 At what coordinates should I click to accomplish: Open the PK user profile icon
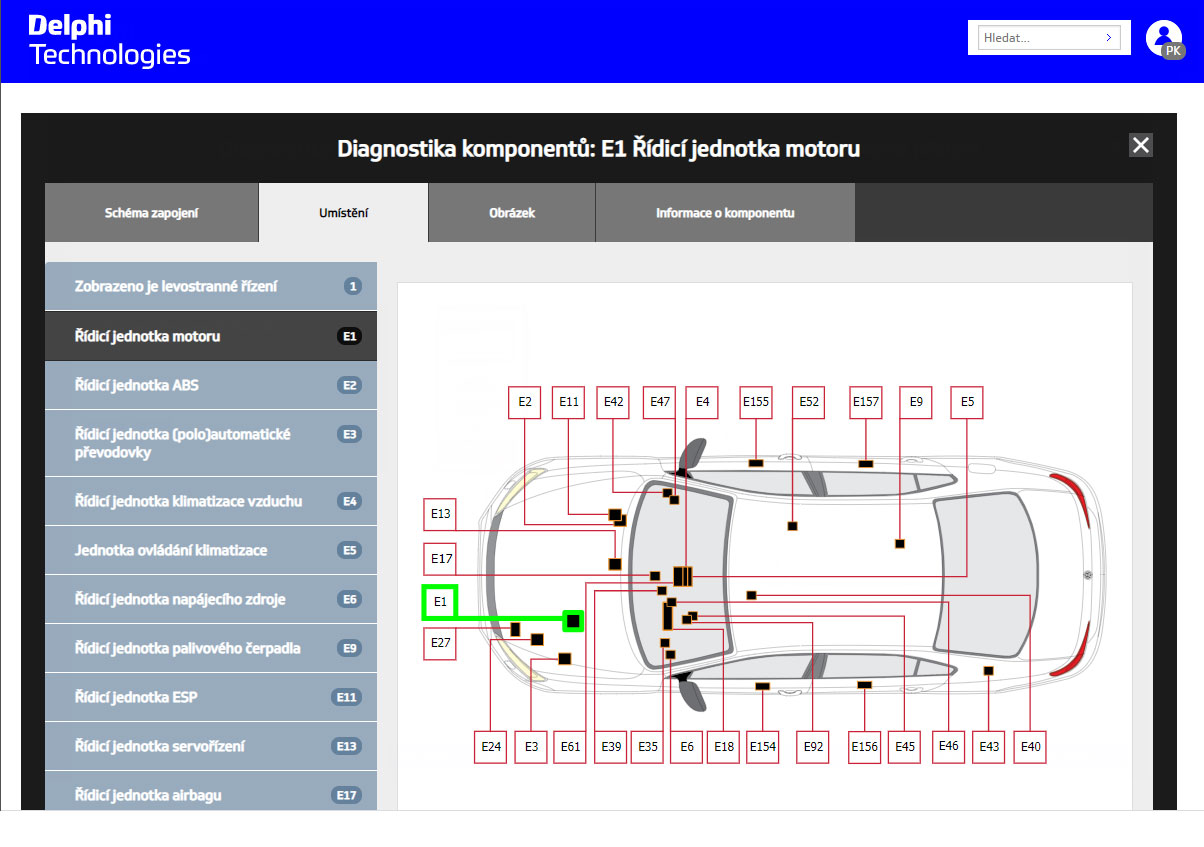[1164, 38]
